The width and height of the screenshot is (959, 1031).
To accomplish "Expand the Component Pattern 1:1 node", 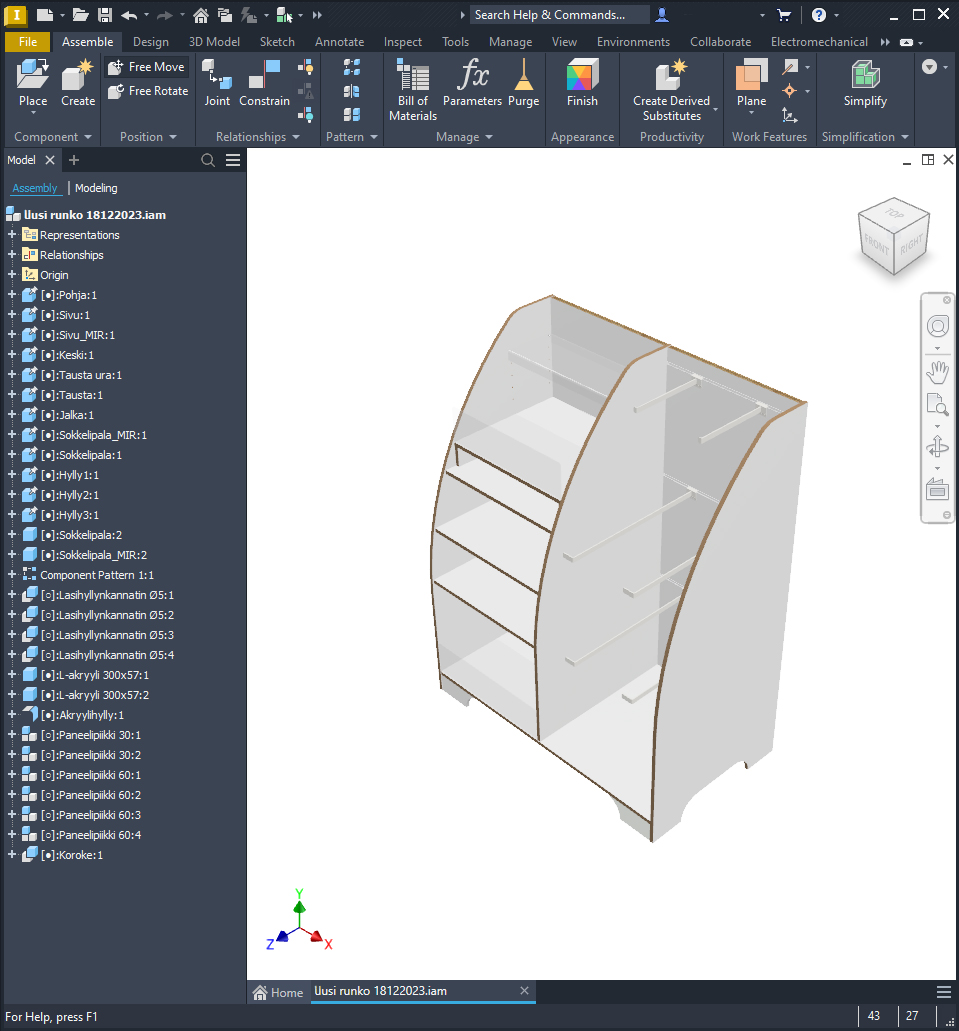I will [12, 575].
